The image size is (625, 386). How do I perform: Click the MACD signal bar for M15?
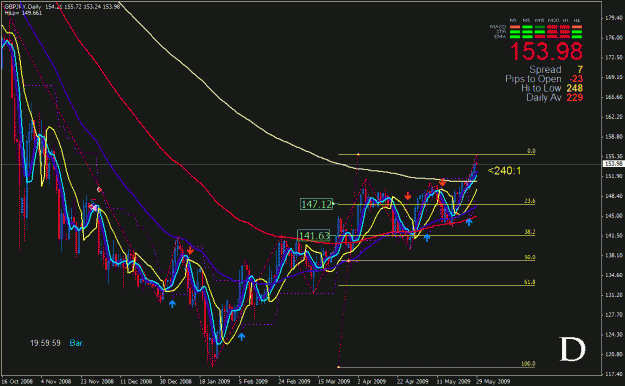[x=540, y=27]
